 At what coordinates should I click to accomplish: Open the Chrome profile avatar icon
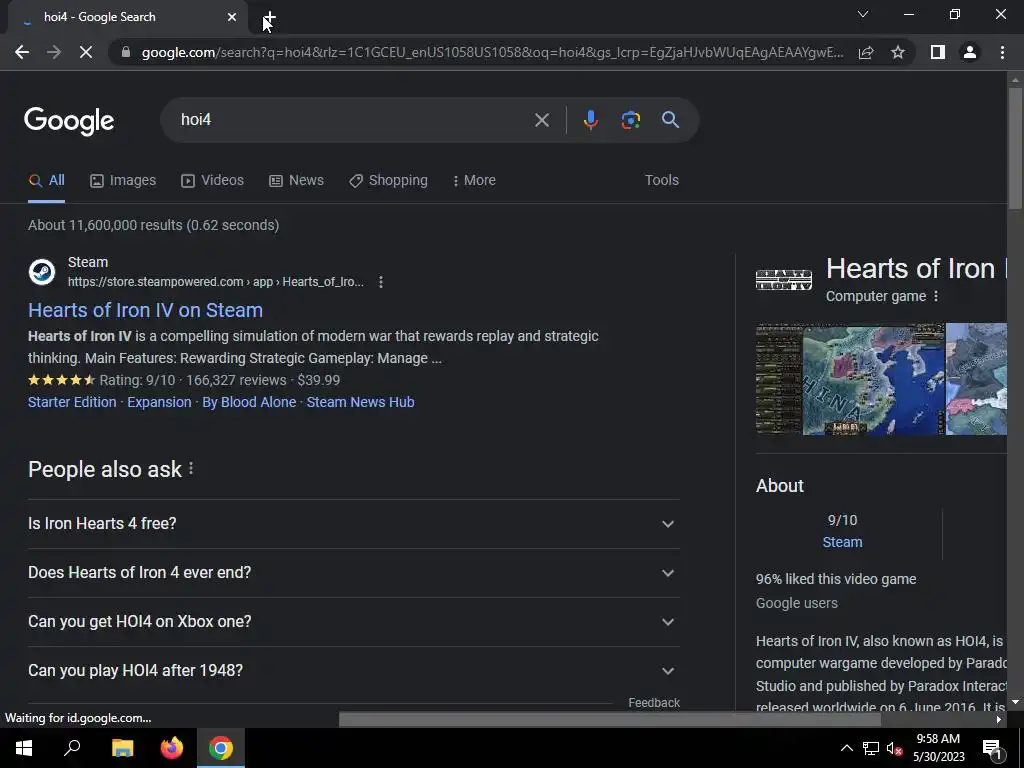coord(970,52)
